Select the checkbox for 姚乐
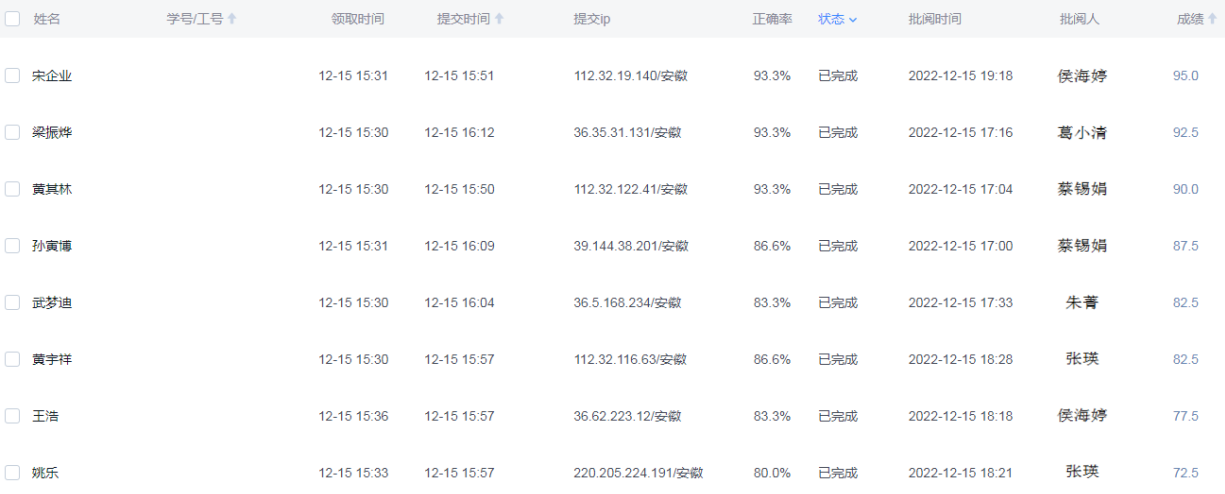The width and height of the screenshot is (1225, 494). pos(12,472)
